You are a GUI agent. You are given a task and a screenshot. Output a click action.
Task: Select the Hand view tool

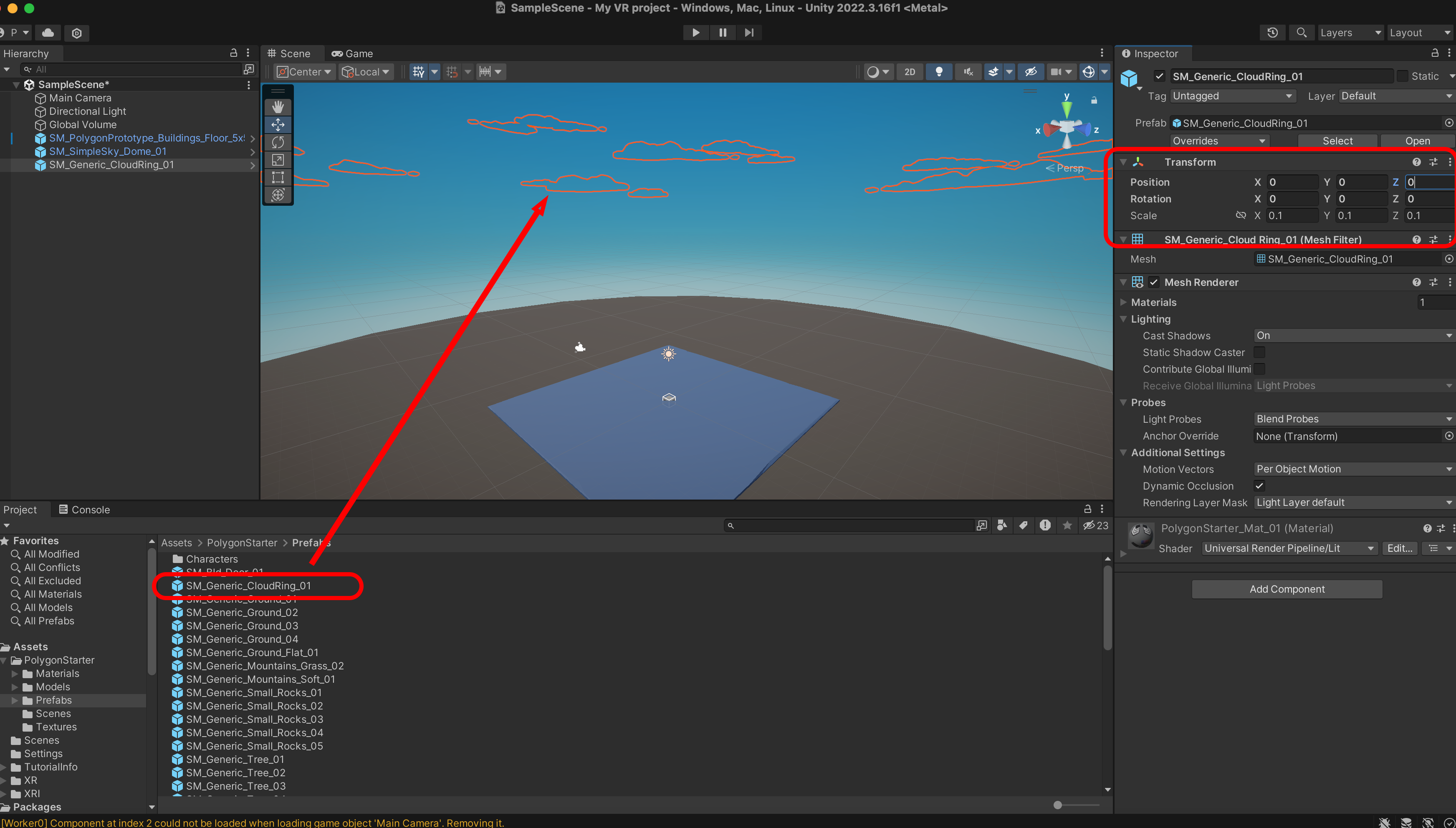click(x=278, y=107)
